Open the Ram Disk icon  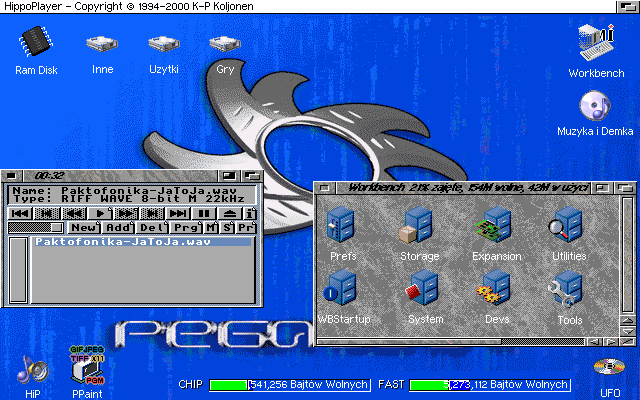pos(36,42)
